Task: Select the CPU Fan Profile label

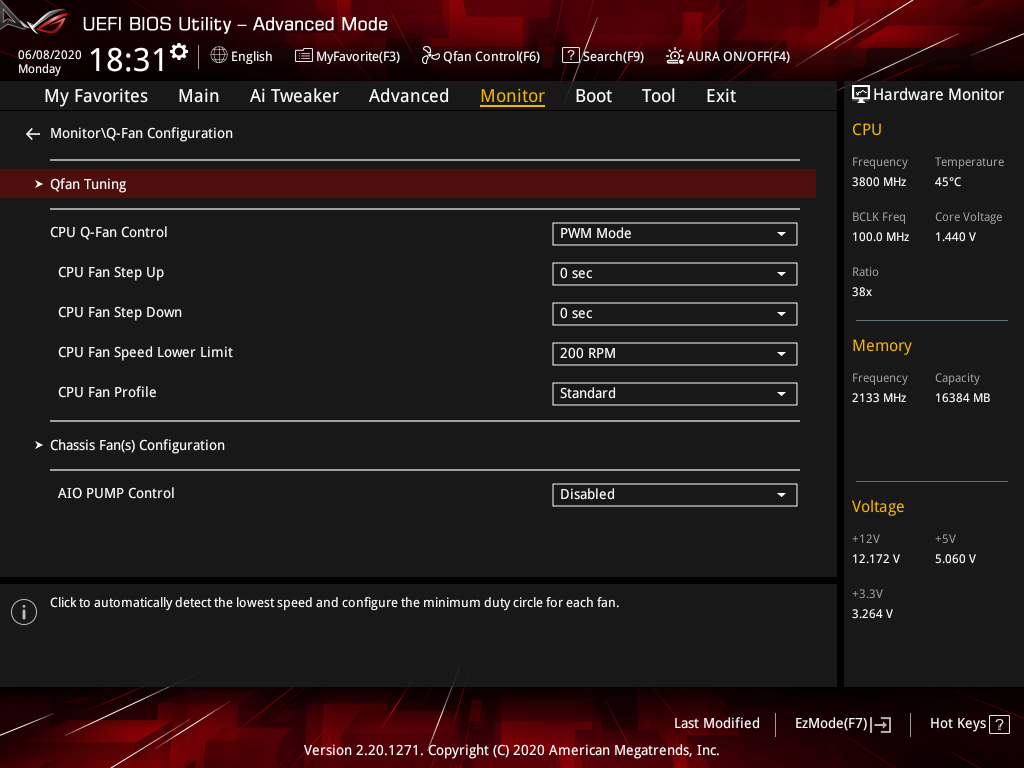Action: coord(107,392)
